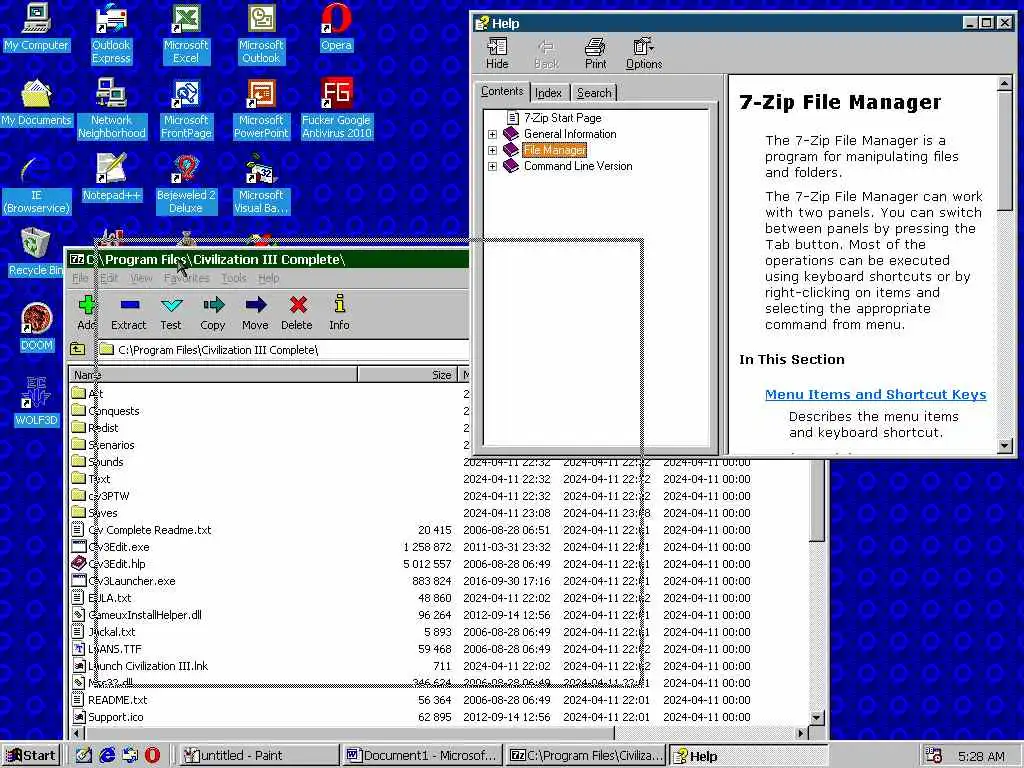Open the View menu in 7-Zip
The height and width of the screenshot is (768, 1024).
pos(141,278)
